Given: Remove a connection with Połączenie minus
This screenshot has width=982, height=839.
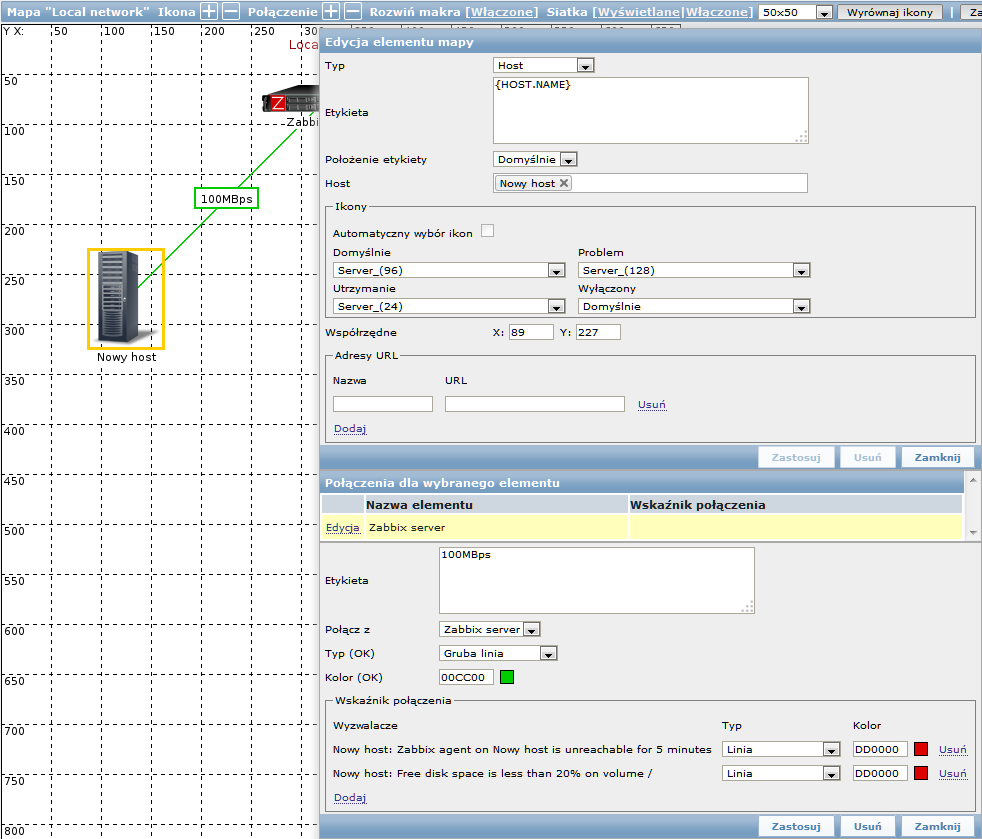Looking at the screenshot, I should (x=353, y=11).
